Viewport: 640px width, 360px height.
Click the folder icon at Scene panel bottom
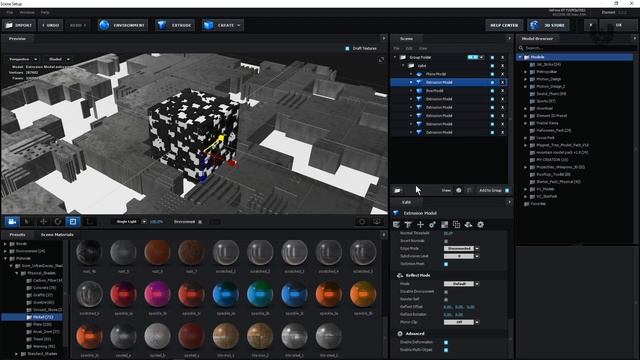tap(398, 190)
